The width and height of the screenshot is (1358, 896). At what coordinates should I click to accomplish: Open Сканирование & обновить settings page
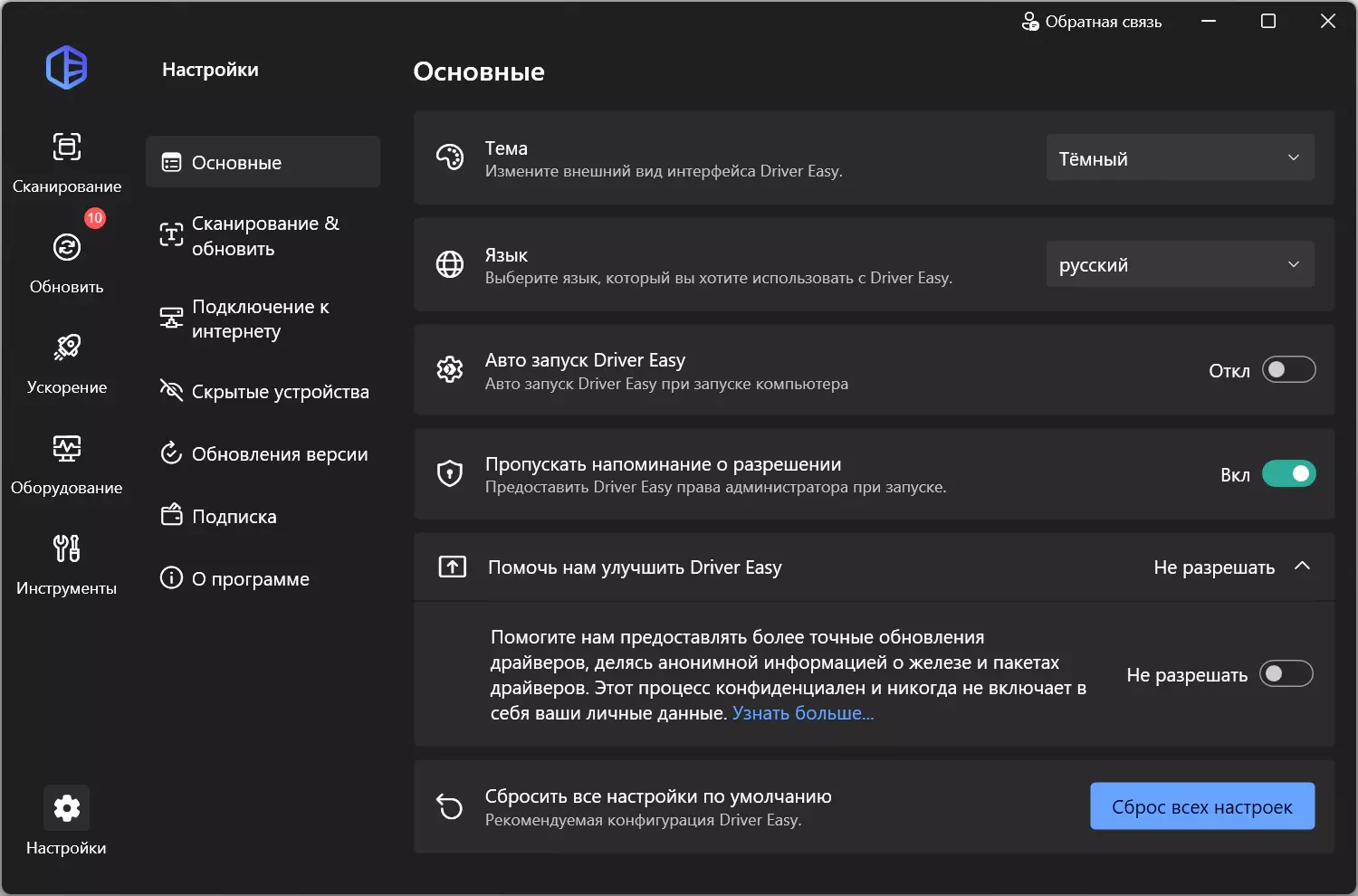click(263, 235)
